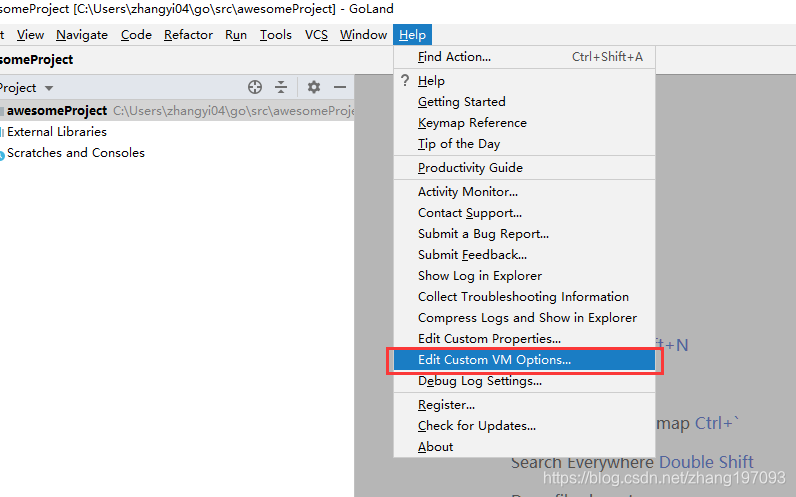
Task: Open Project panel settings gear
Action: point(314,87)
